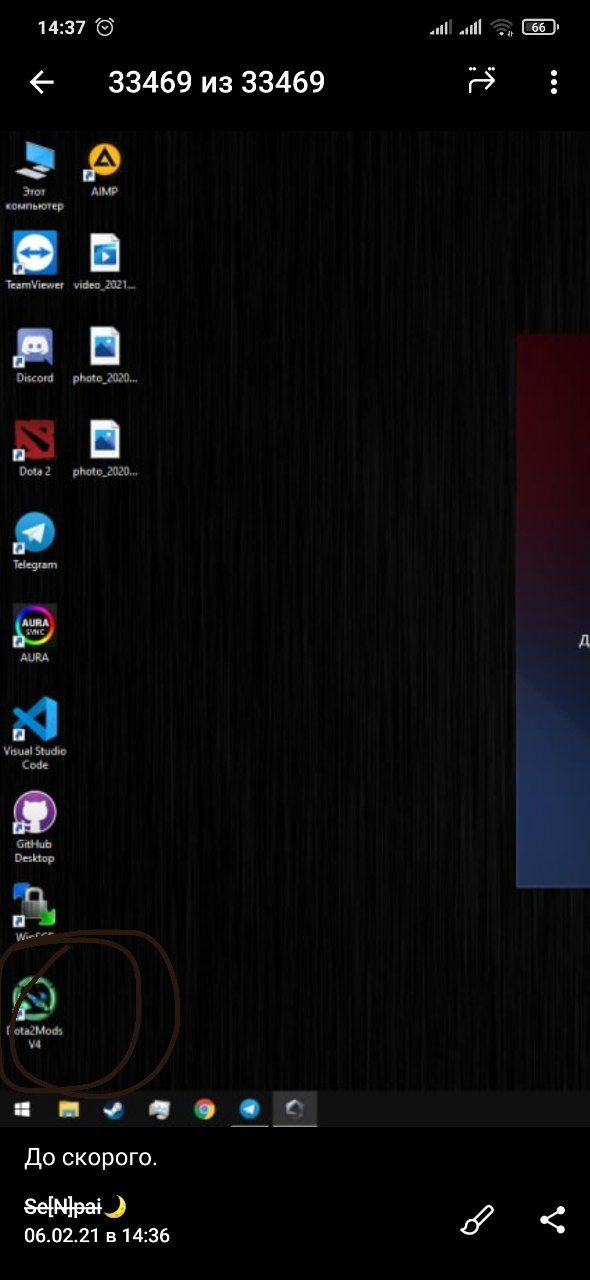The width and height of the screenshot is (590, 1280).
Task: Select the photo_2020 file beside Discord
Action: tap(104, 355)
